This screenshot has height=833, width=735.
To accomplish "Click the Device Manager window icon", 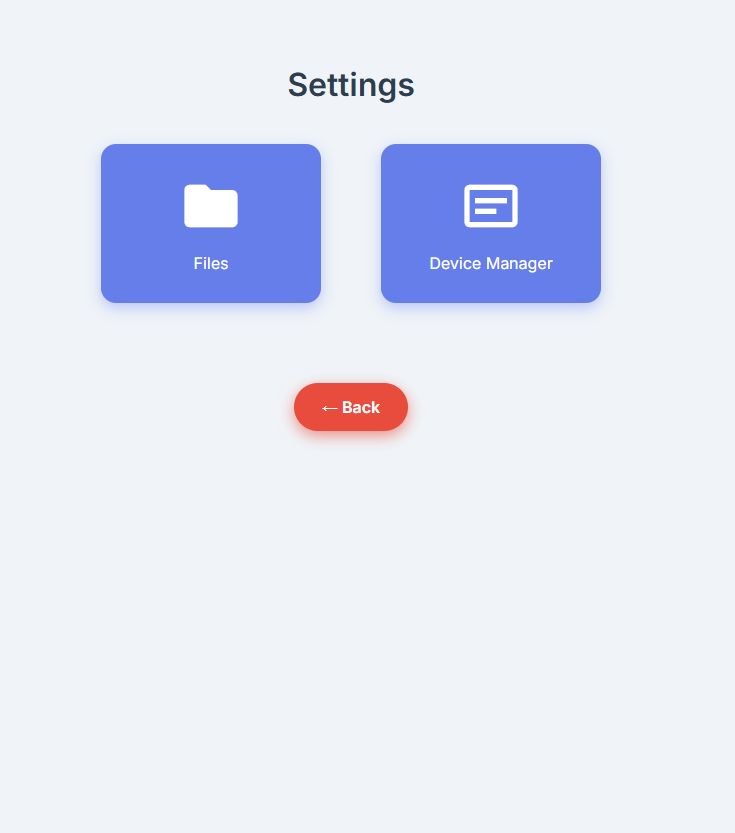I will tap(491, 206).
